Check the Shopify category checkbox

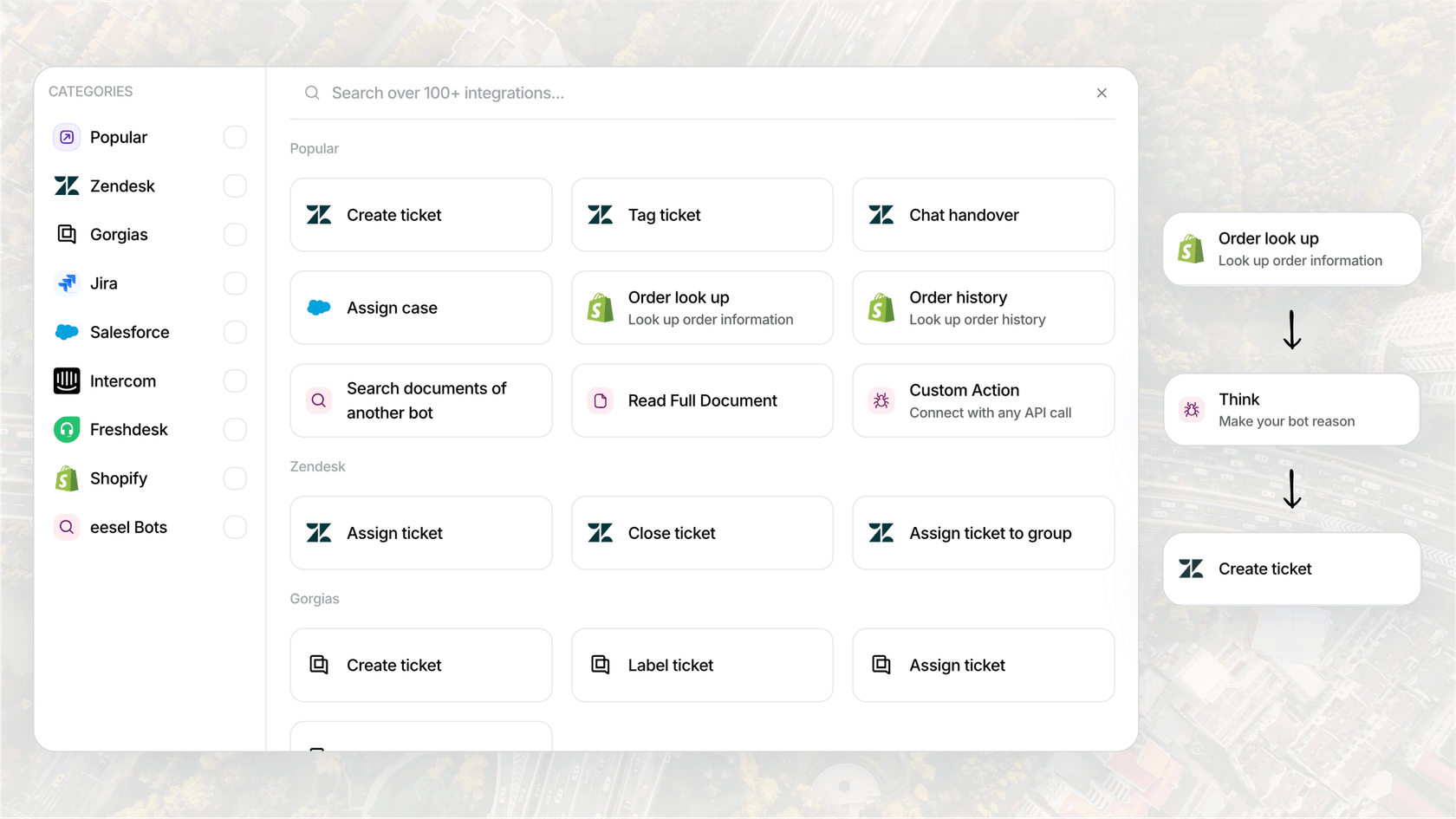tap(235, 478)
